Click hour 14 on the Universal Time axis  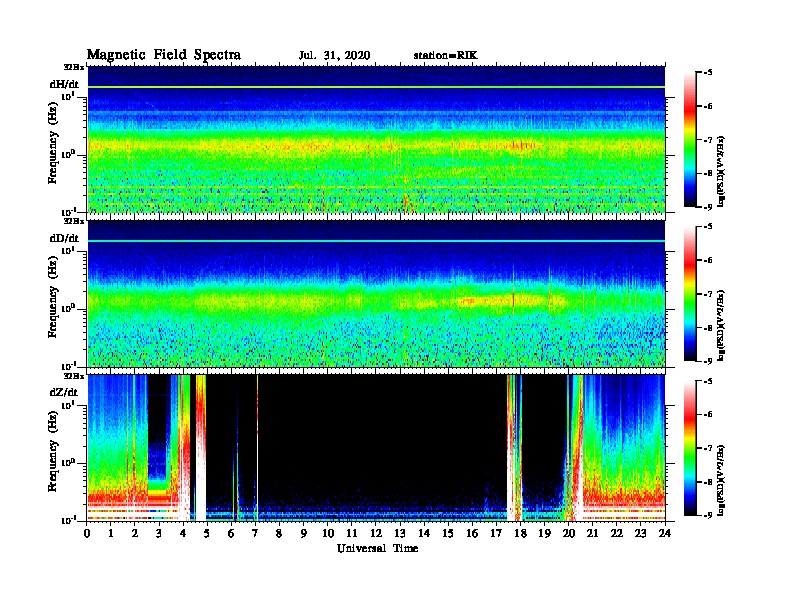(424, 533)
